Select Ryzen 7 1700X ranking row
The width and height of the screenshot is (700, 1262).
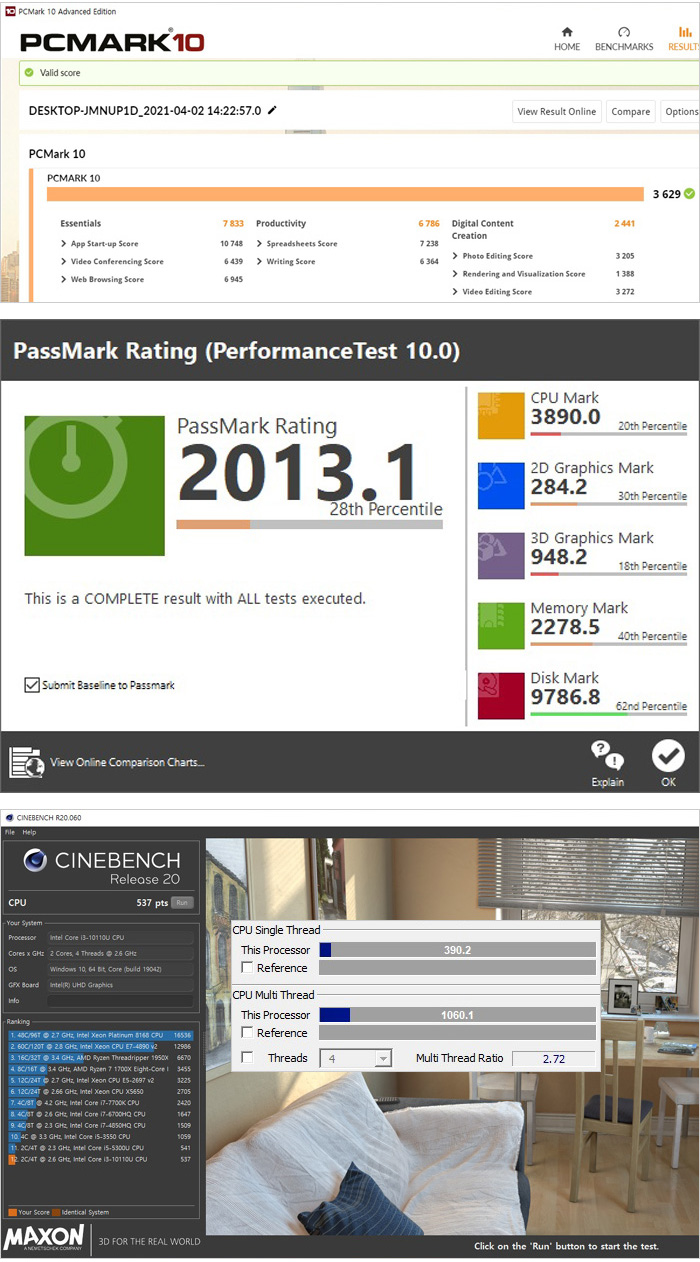click(x=100, y=1069)
